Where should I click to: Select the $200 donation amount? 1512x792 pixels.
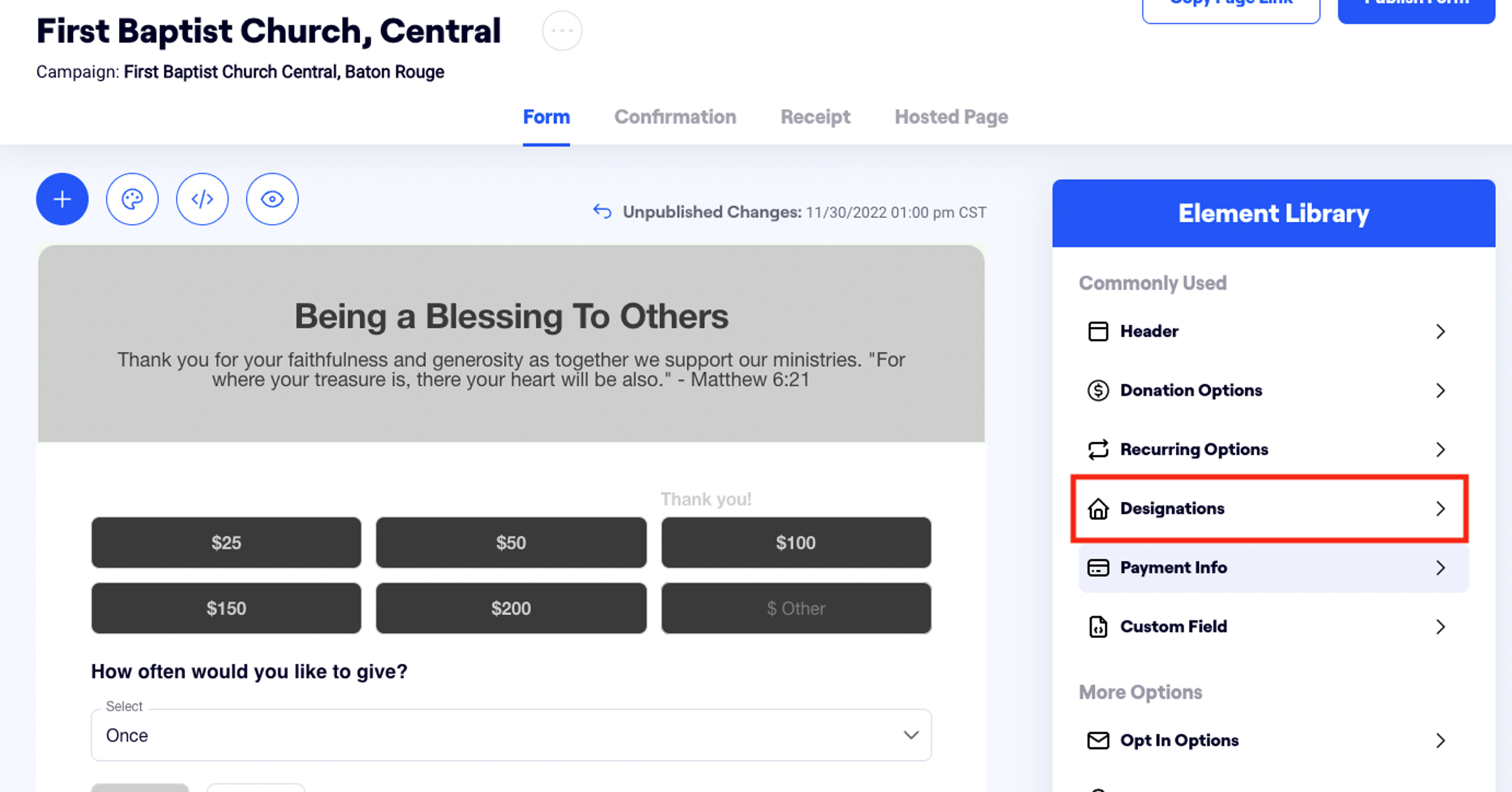pyautogui.click(x=511, y=609)
